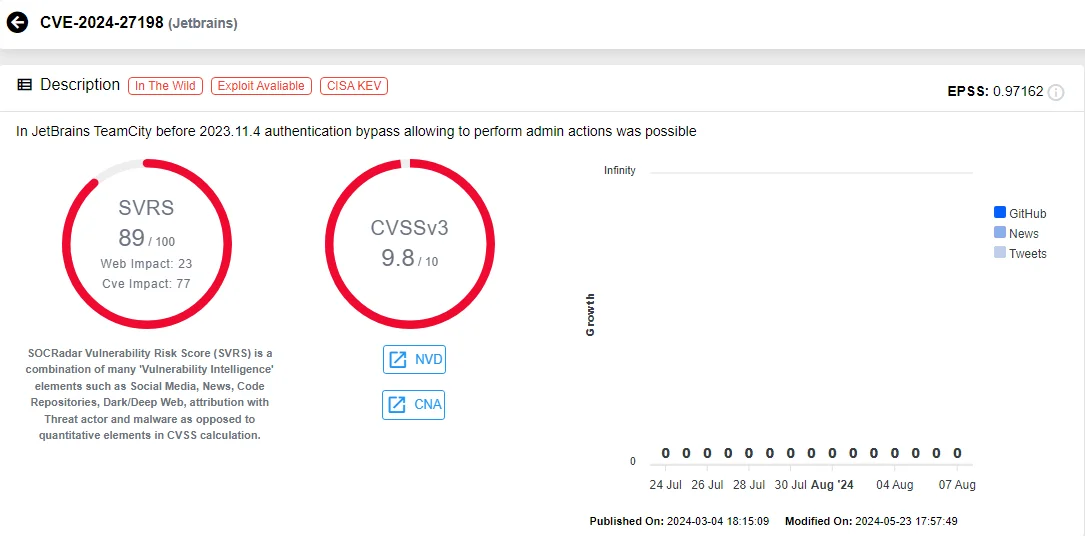Toggle GitHub series in chart legend
The width and height of the screenshot is (1085, 536).
point(1020,214)
